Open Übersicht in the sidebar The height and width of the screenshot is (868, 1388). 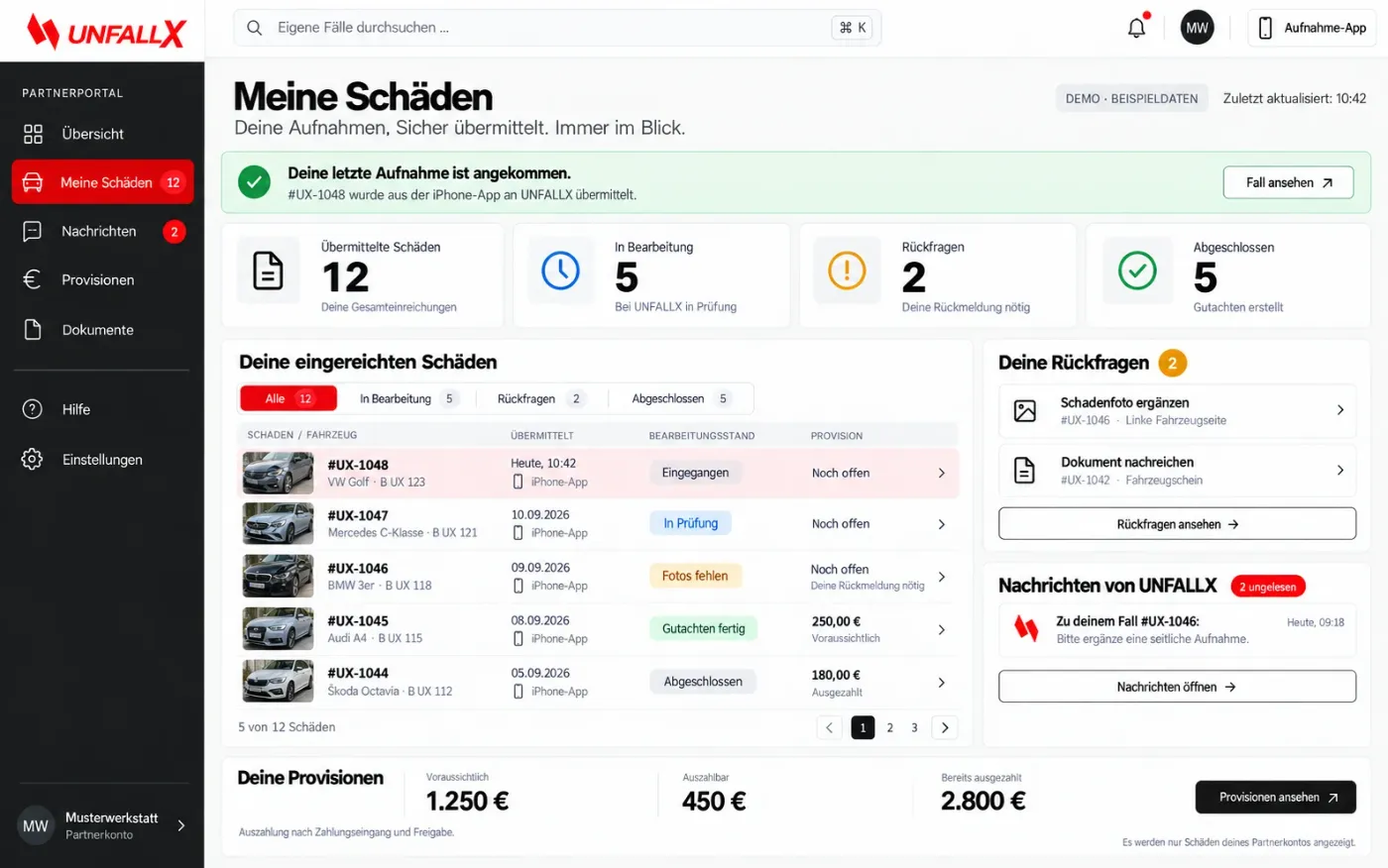pos(102,134)
